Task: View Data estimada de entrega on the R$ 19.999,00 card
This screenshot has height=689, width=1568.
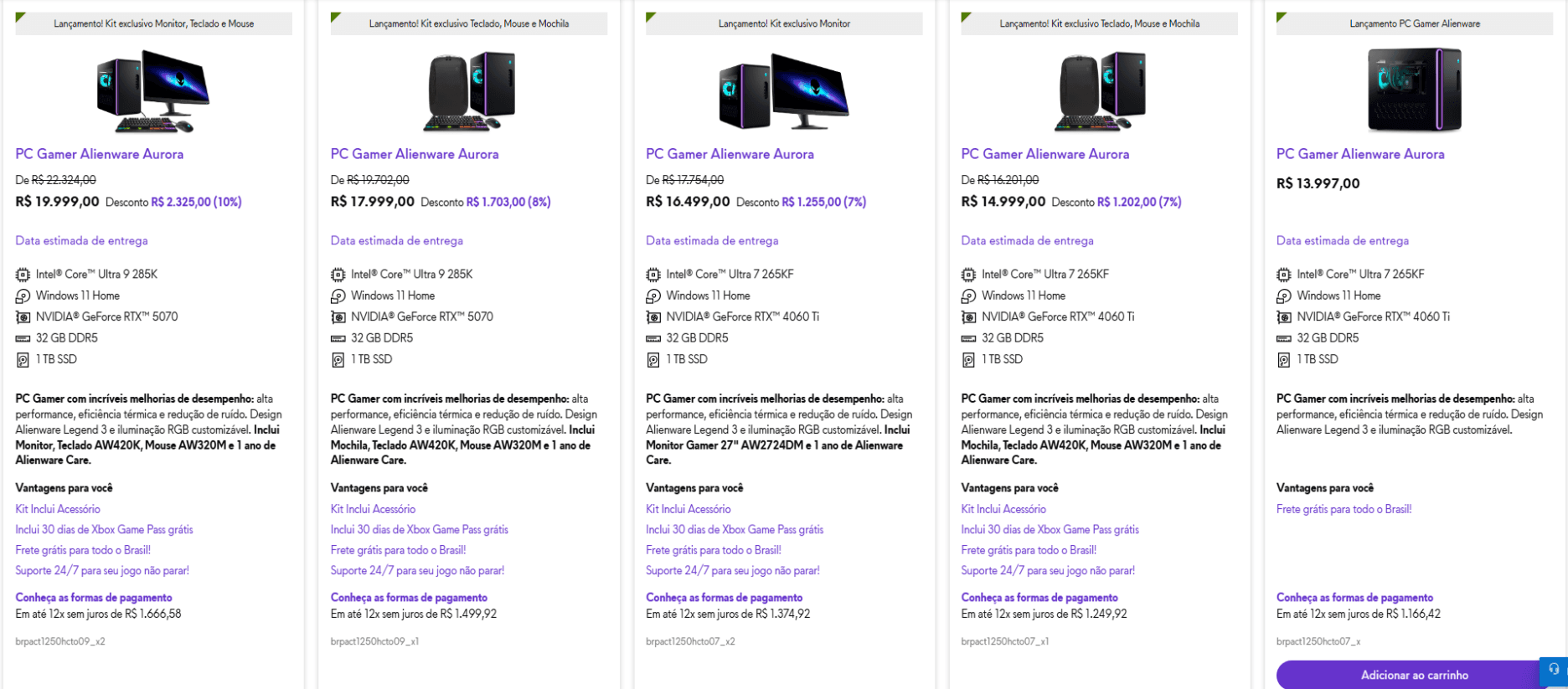Action: [x=81, y=240]
